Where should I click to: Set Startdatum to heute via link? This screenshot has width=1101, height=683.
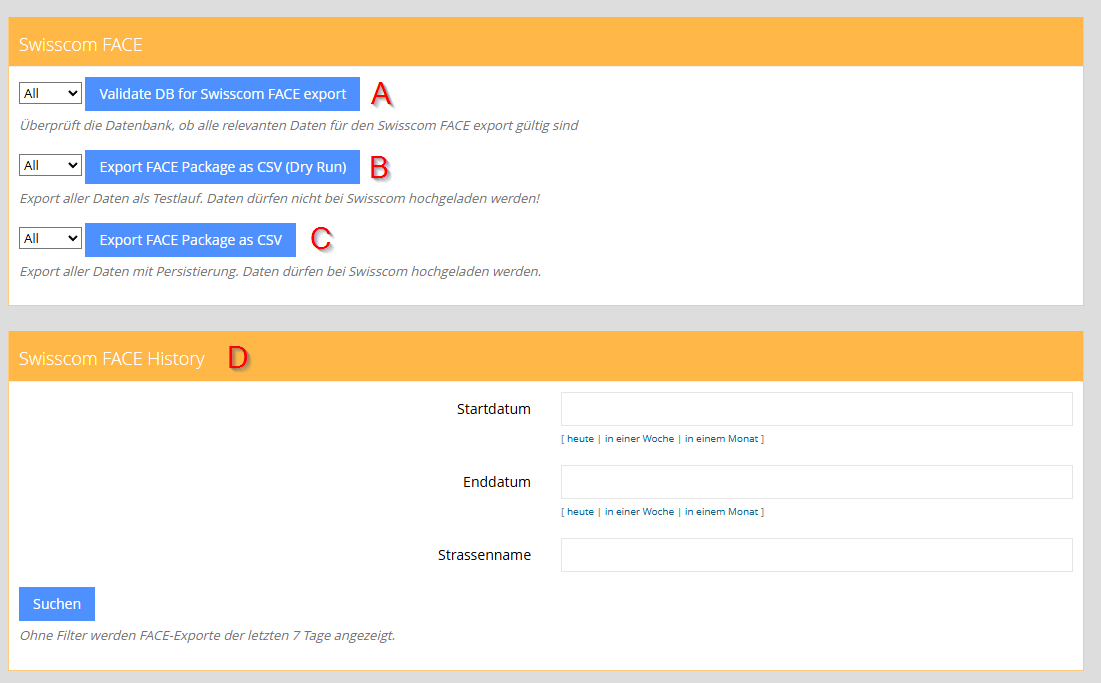[581, 439]
